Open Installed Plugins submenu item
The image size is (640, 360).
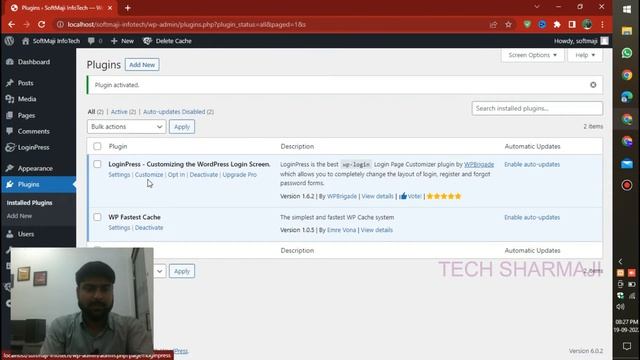[29, 203]
